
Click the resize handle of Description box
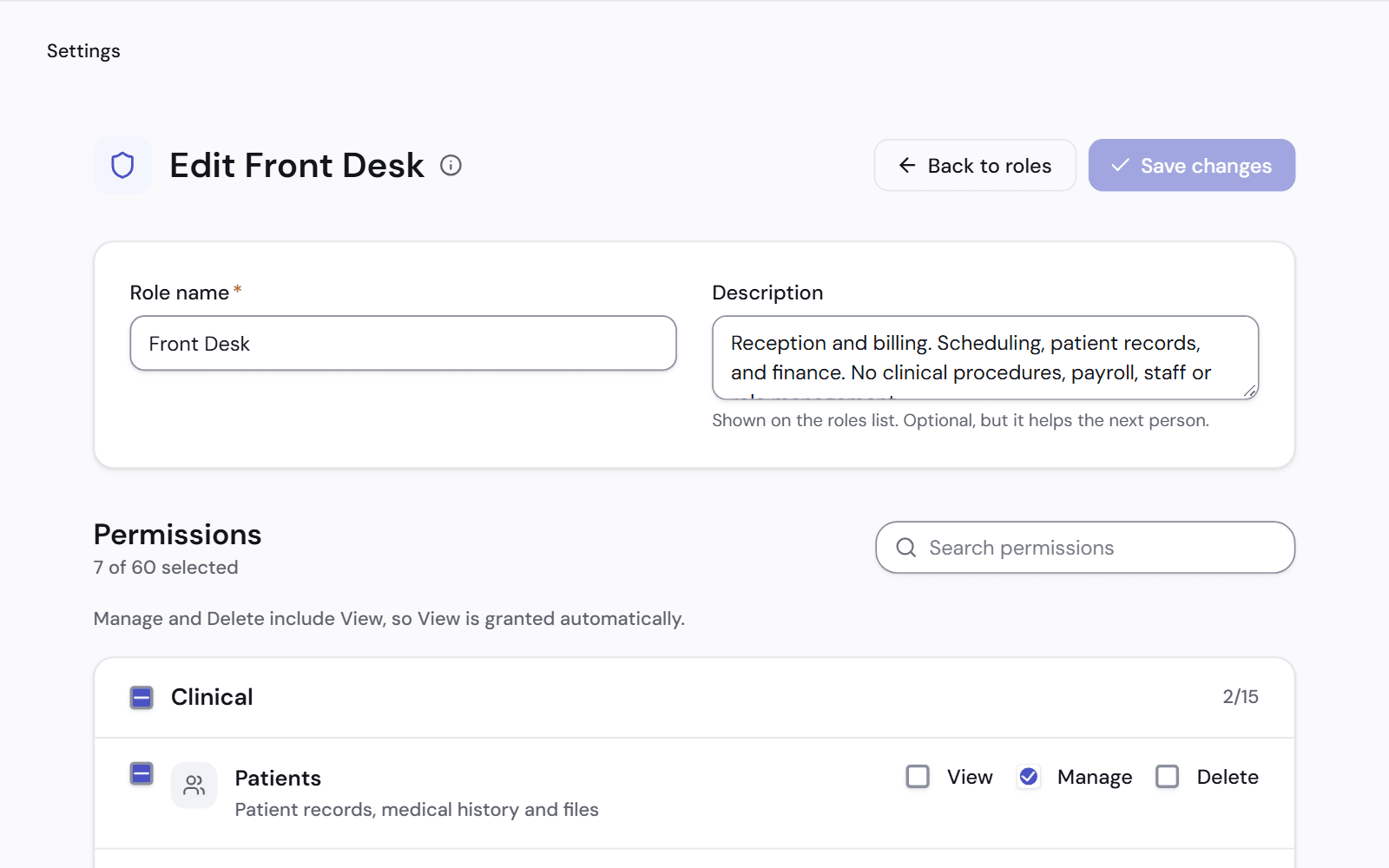(1250, 391)
